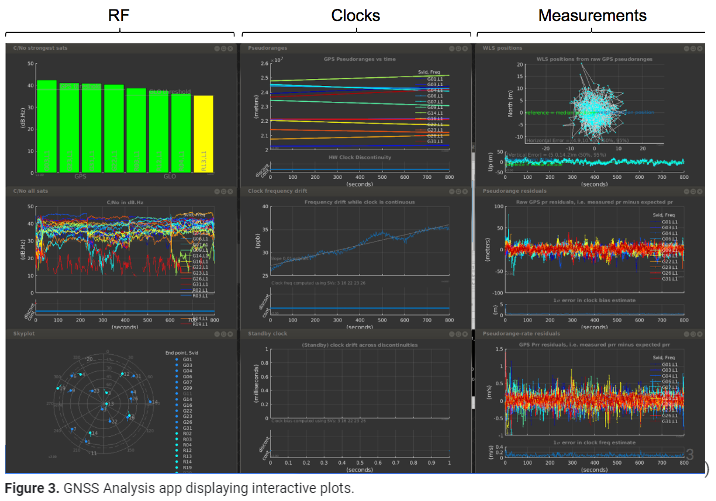
Task: Click rightmost header icon on Pseudoranges panel
Action: click(466, 48)
